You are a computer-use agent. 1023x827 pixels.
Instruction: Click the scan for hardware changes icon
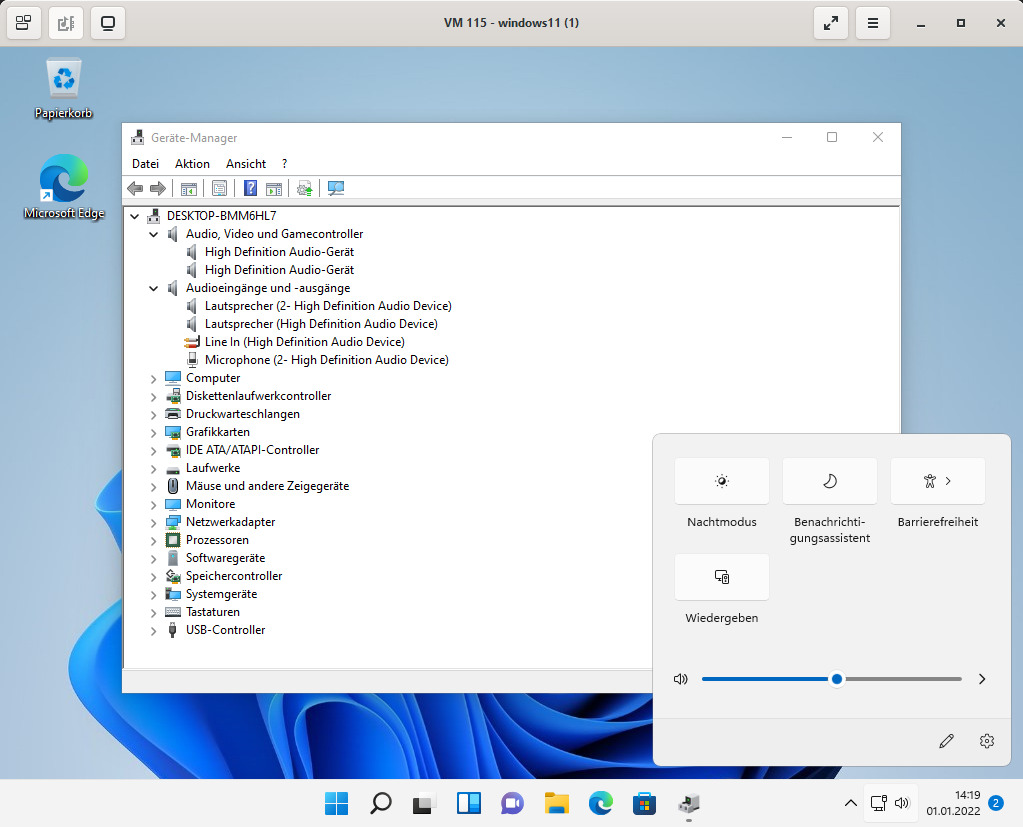tap(335, 189)
